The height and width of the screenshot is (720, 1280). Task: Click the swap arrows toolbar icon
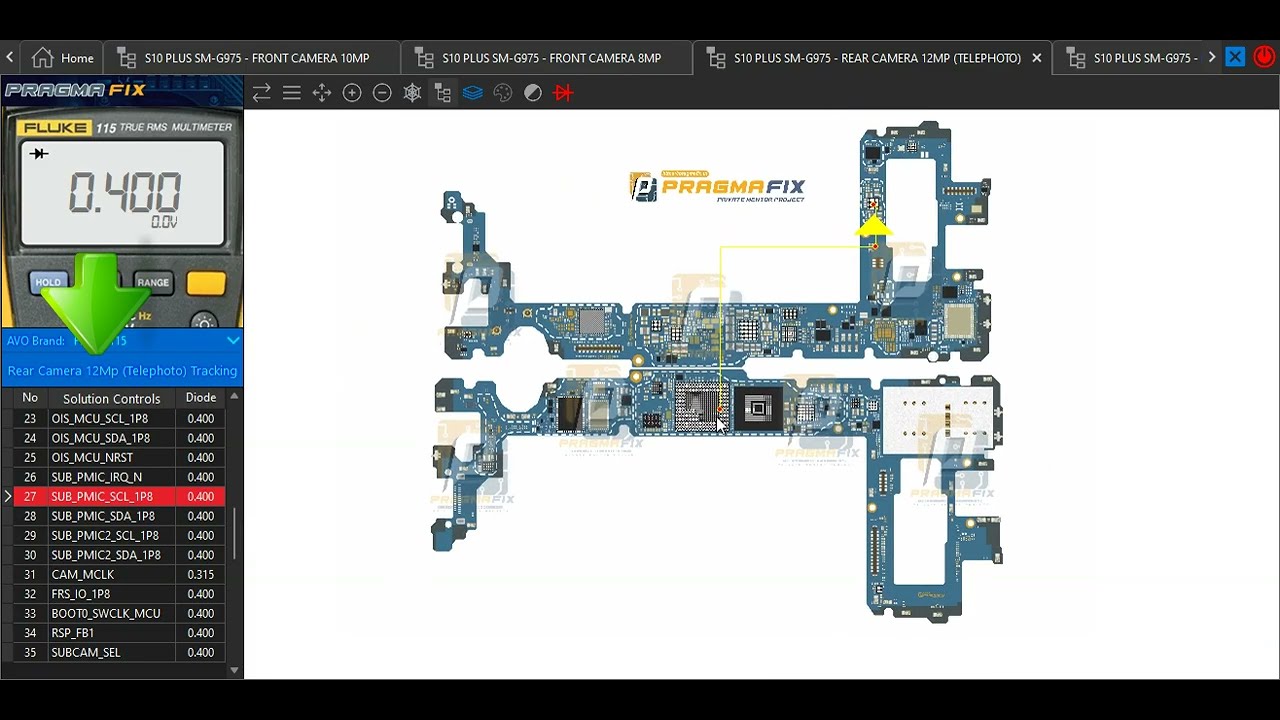pyautogui.click(x=261, y=93)
